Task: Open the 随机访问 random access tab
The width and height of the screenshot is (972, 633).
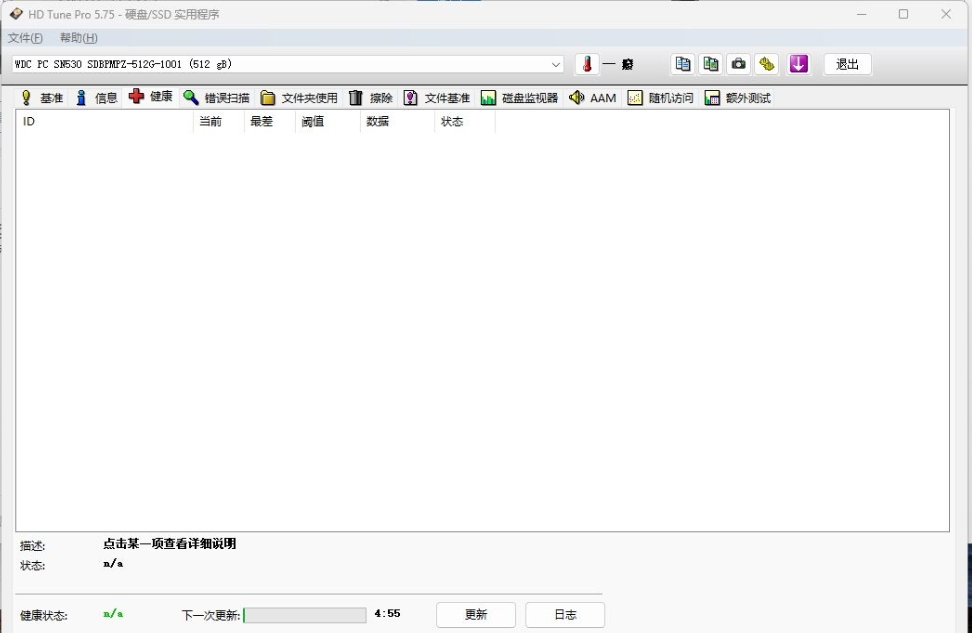Action: (x=660, y=98)
